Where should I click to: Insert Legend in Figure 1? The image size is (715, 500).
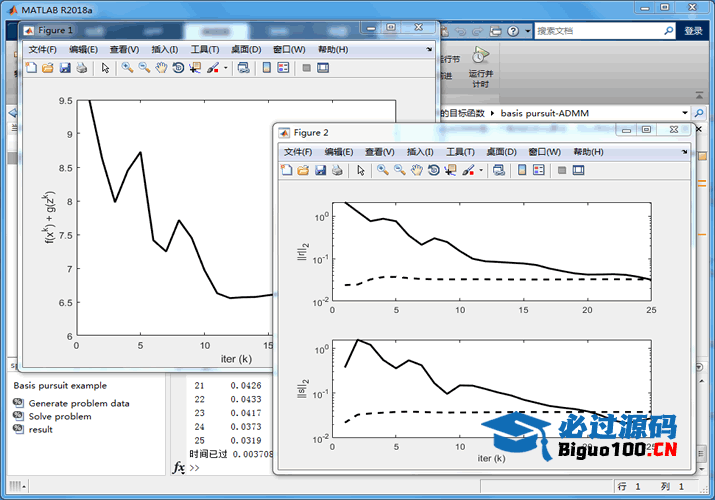point(283,68)
